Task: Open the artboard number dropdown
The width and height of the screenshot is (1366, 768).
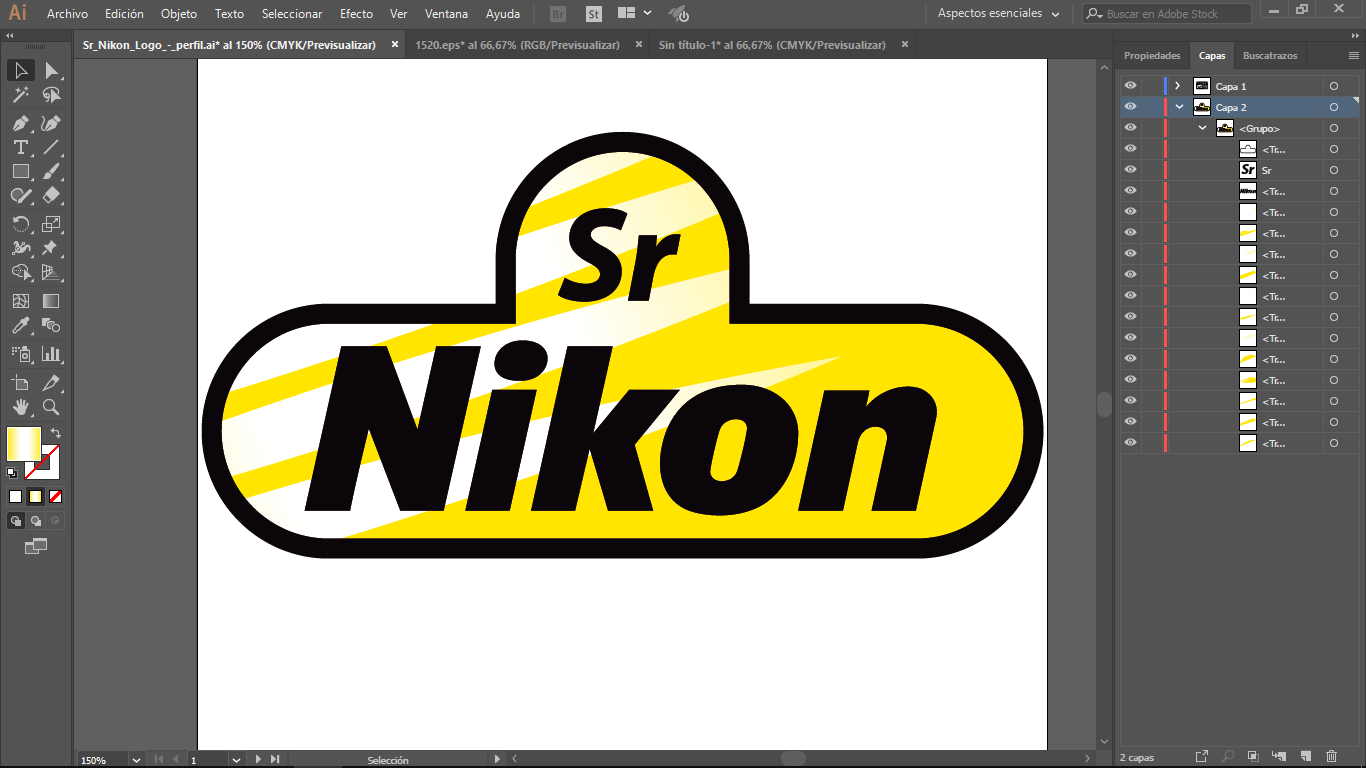Action: (x=237, y=760)
